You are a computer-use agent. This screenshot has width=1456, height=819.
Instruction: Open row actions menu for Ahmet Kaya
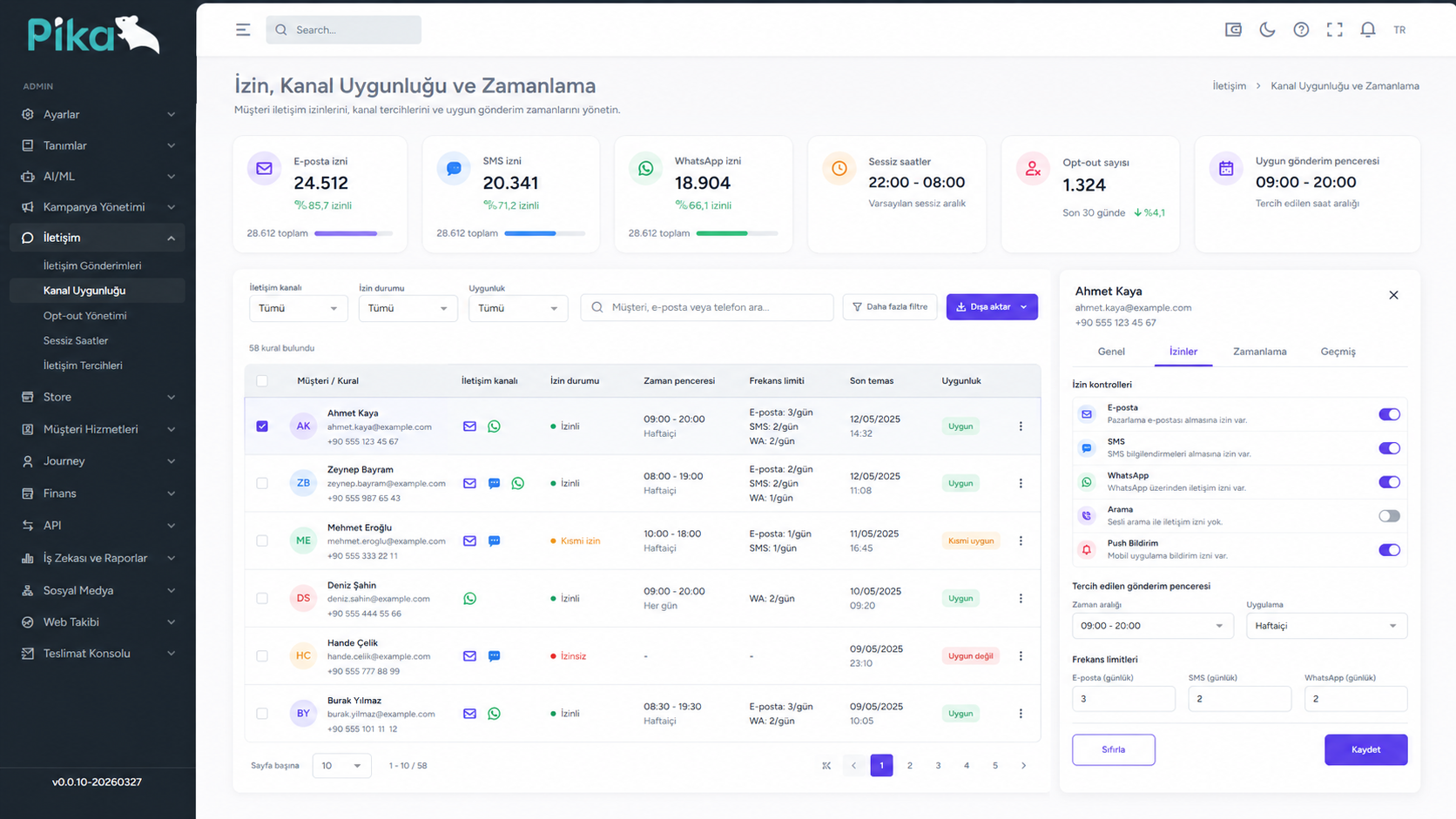pos(1021,426)
